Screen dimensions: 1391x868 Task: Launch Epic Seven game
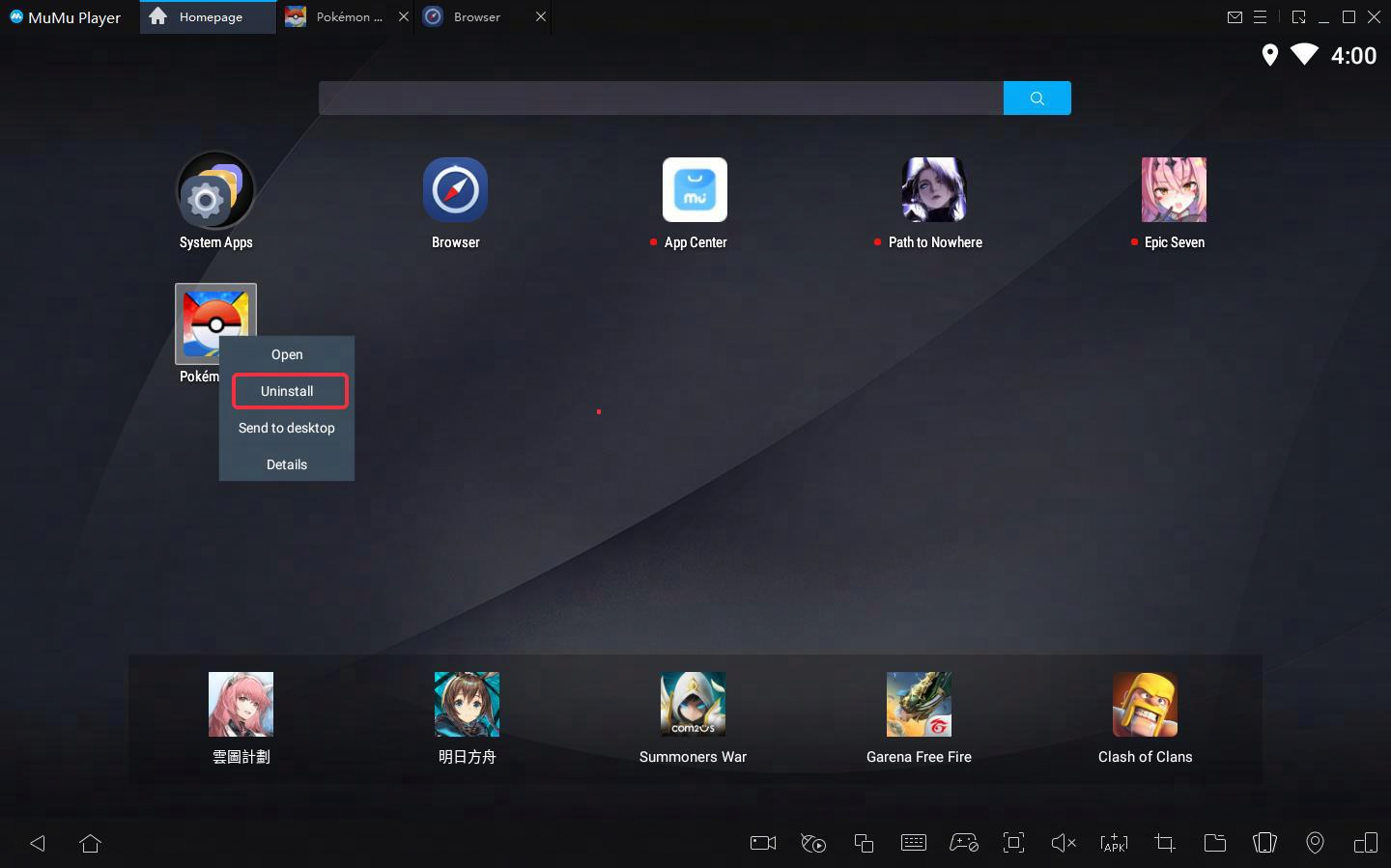point(1174,190)
